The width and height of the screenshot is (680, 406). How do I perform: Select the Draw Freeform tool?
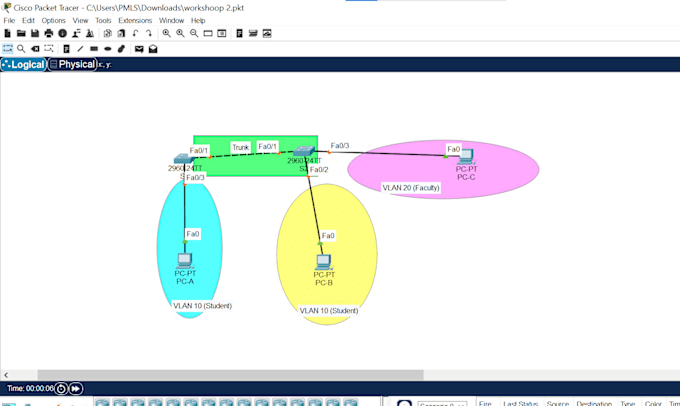point(121,49)
